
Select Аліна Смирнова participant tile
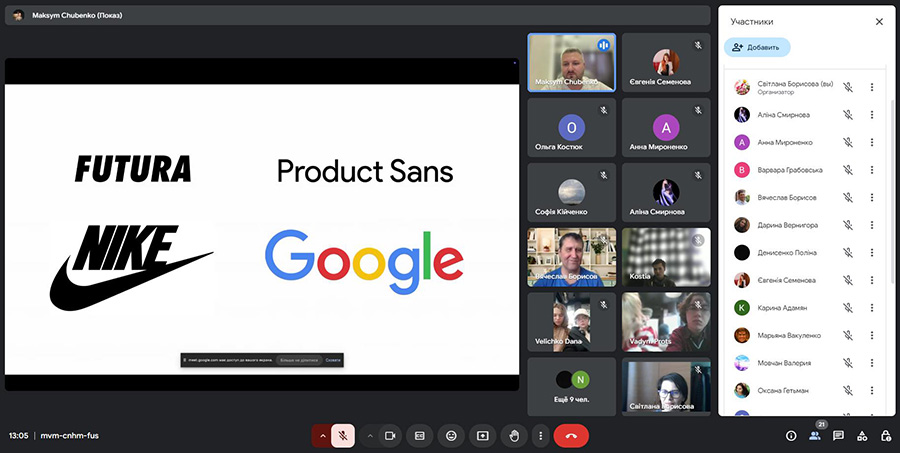(666, 192)
